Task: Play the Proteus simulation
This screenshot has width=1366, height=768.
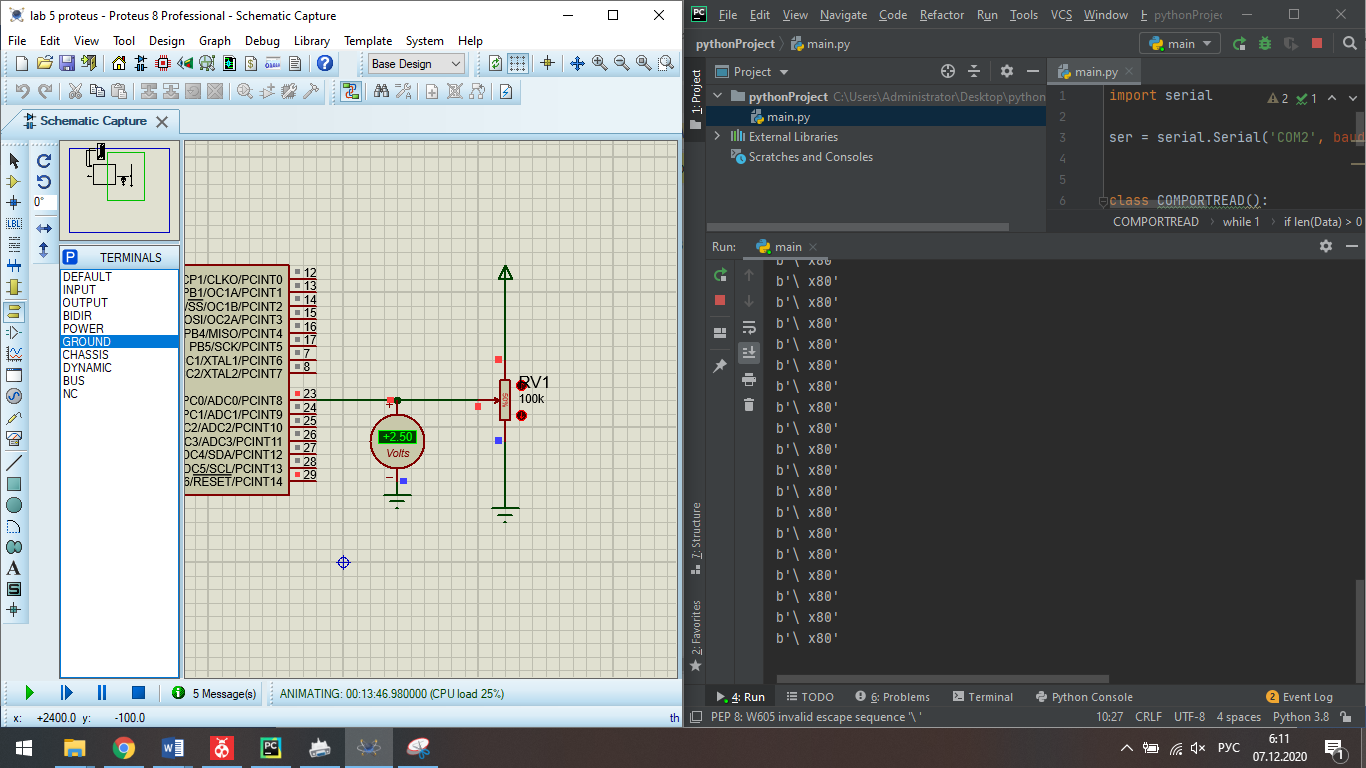Action: (29, 692)
